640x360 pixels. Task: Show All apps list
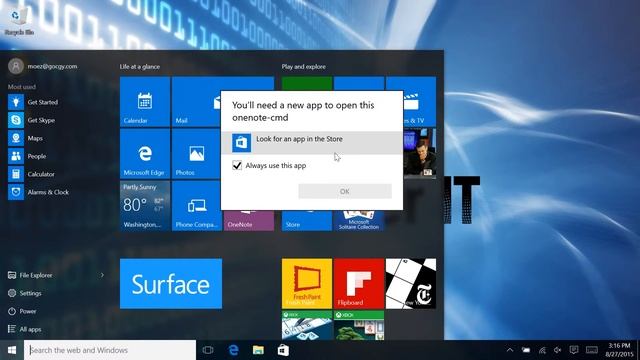click(x=24, y=329)
